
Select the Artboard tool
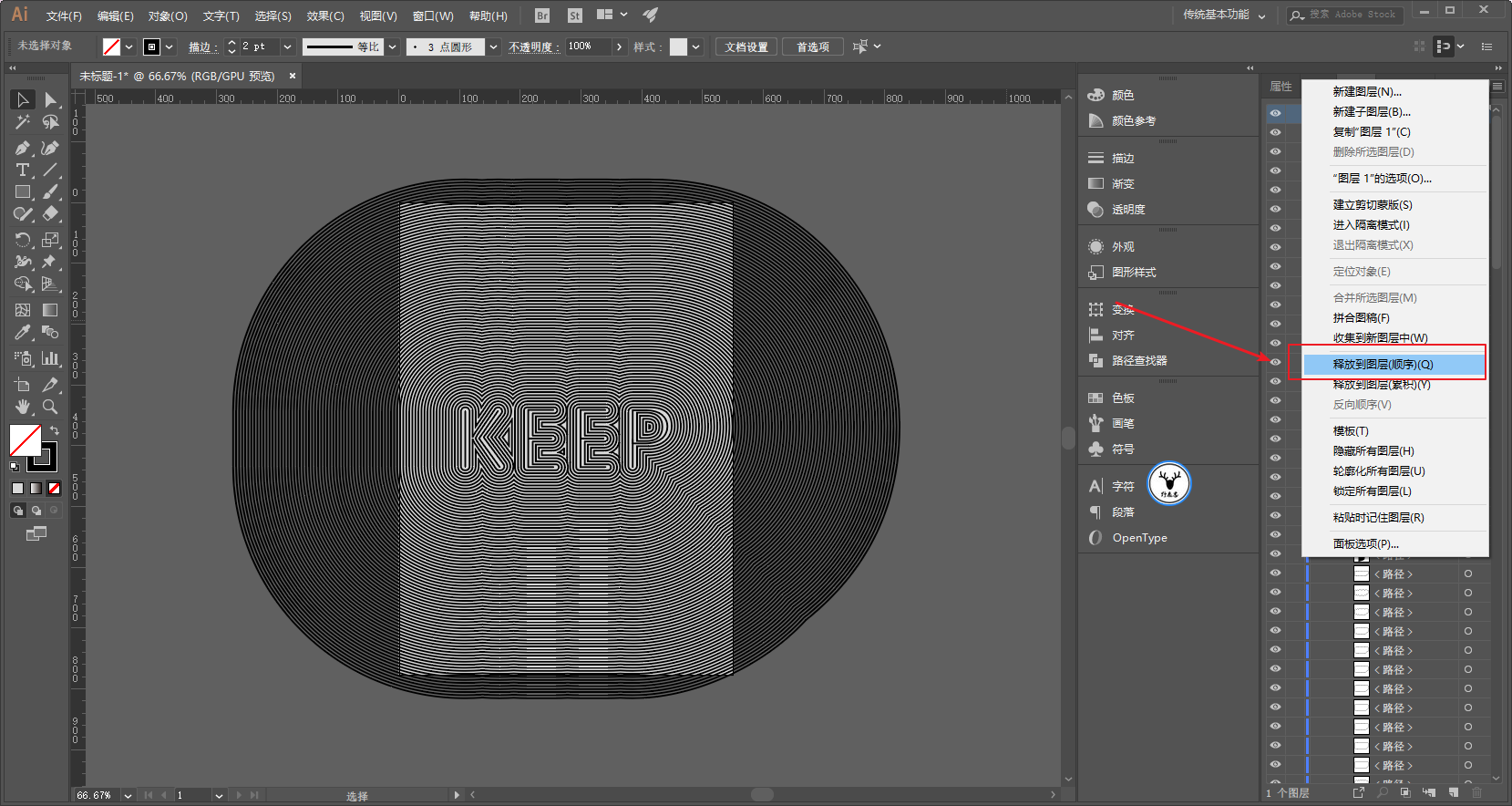click(23, 384)
